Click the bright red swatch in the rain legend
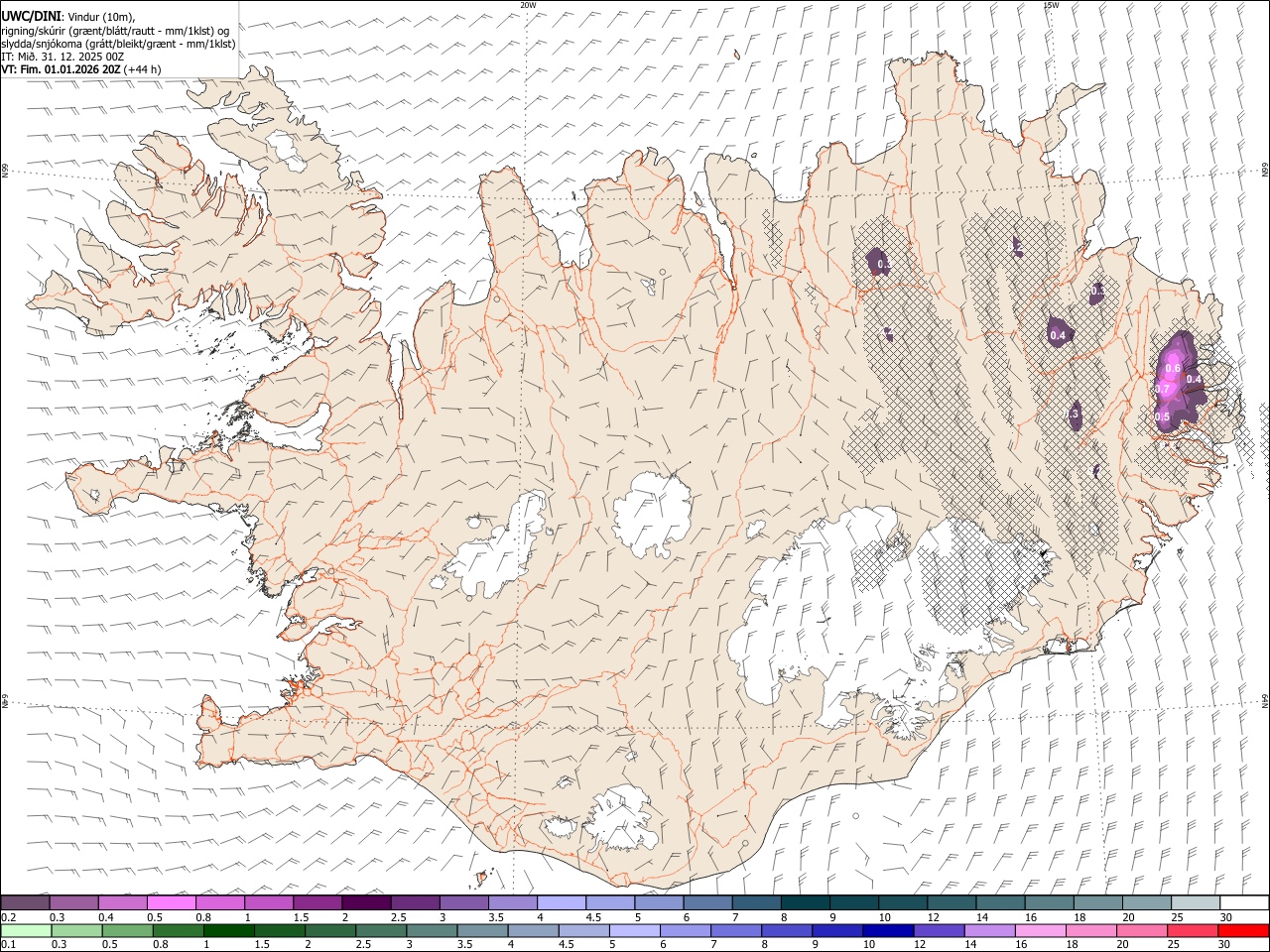1270x952 pixels. click(1243, 931)
